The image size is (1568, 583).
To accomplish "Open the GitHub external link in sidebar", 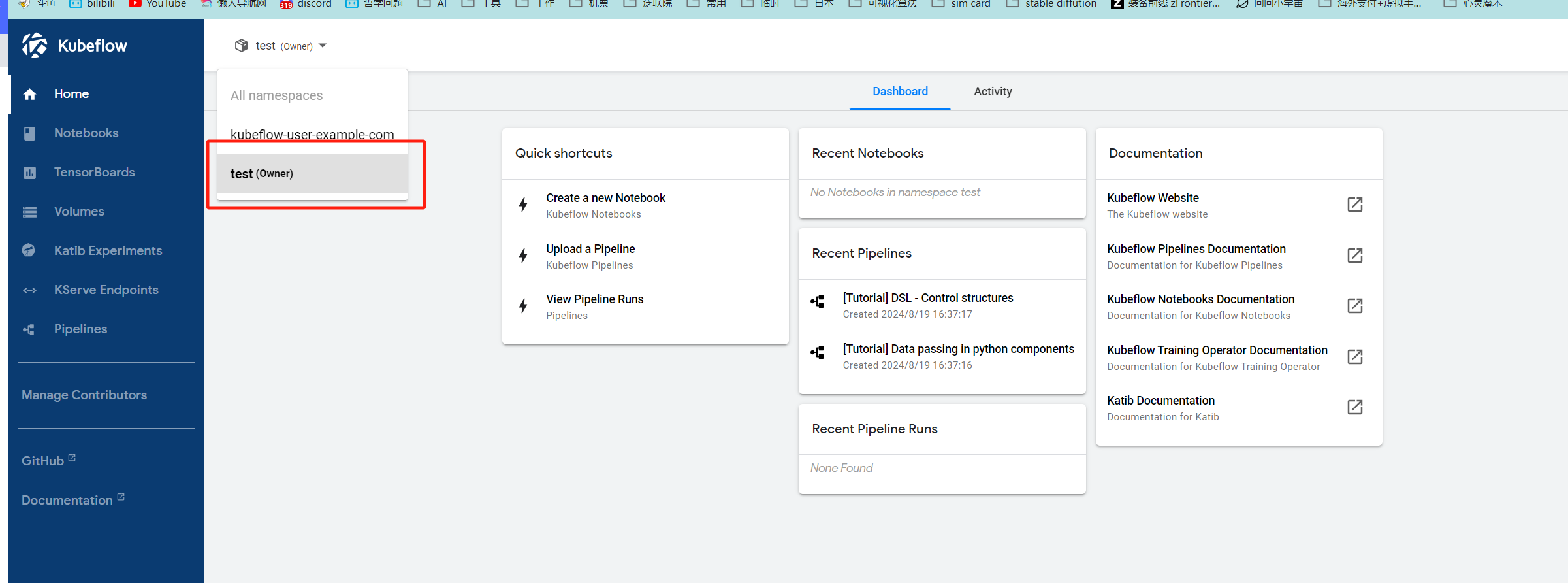I will coord(49,461).
